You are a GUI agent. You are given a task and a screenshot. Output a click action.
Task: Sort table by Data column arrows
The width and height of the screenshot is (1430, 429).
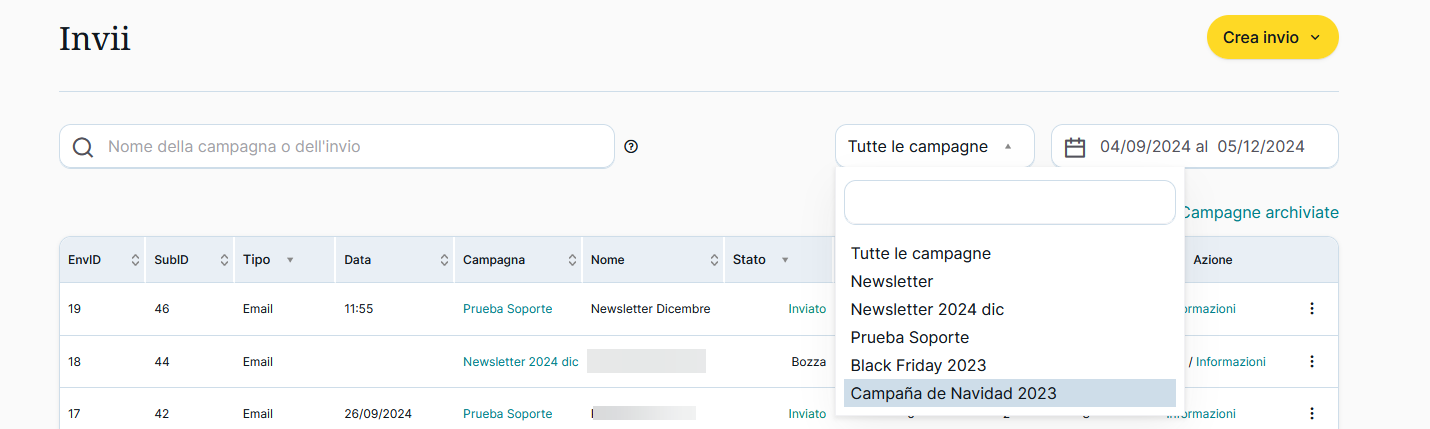tap(444, 260)
